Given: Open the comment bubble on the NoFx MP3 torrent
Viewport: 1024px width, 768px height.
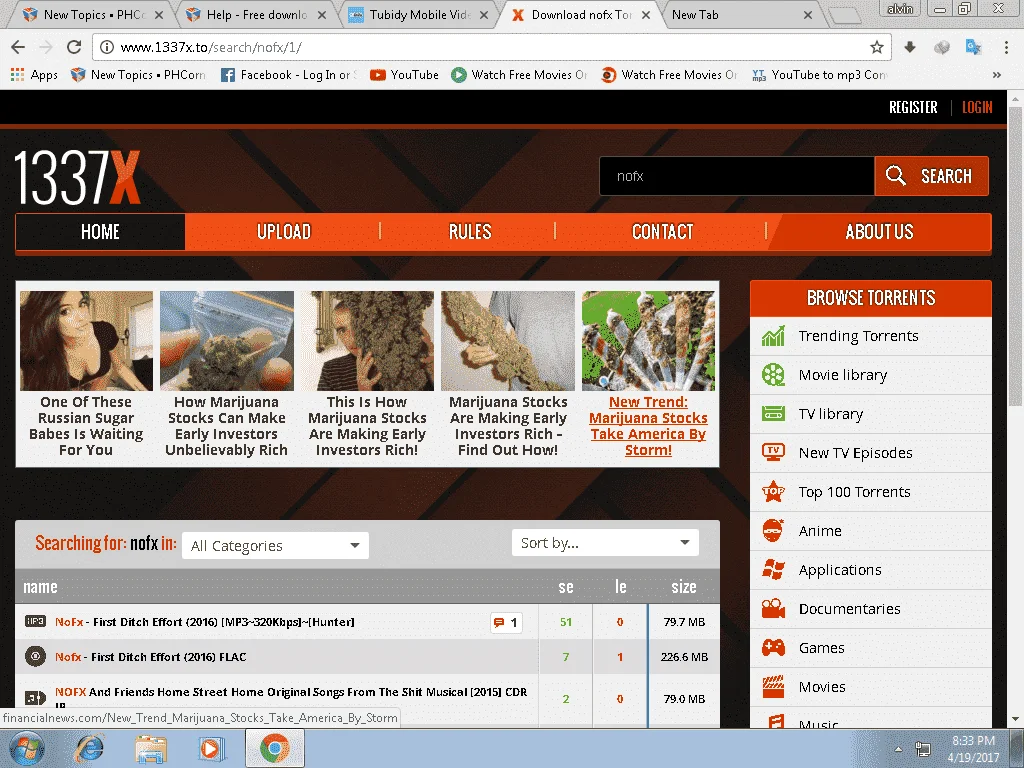Looking at the screenshot, I should pyautogui.click(x=506, y=622).
